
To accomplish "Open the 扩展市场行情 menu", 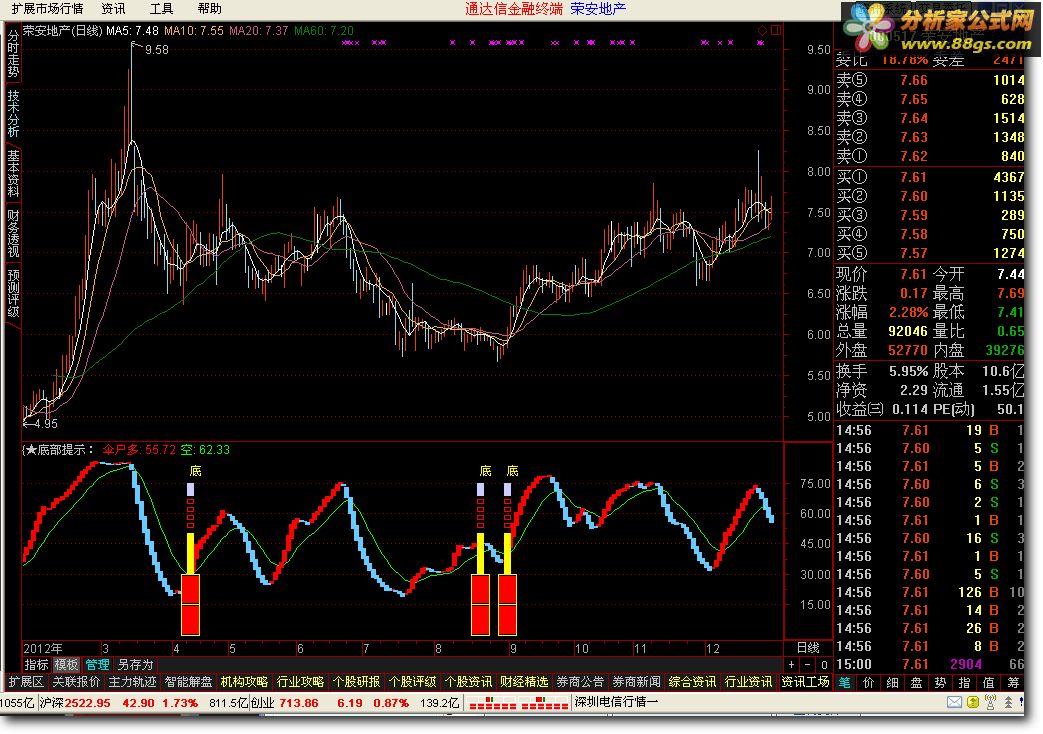I will (47, 9).
